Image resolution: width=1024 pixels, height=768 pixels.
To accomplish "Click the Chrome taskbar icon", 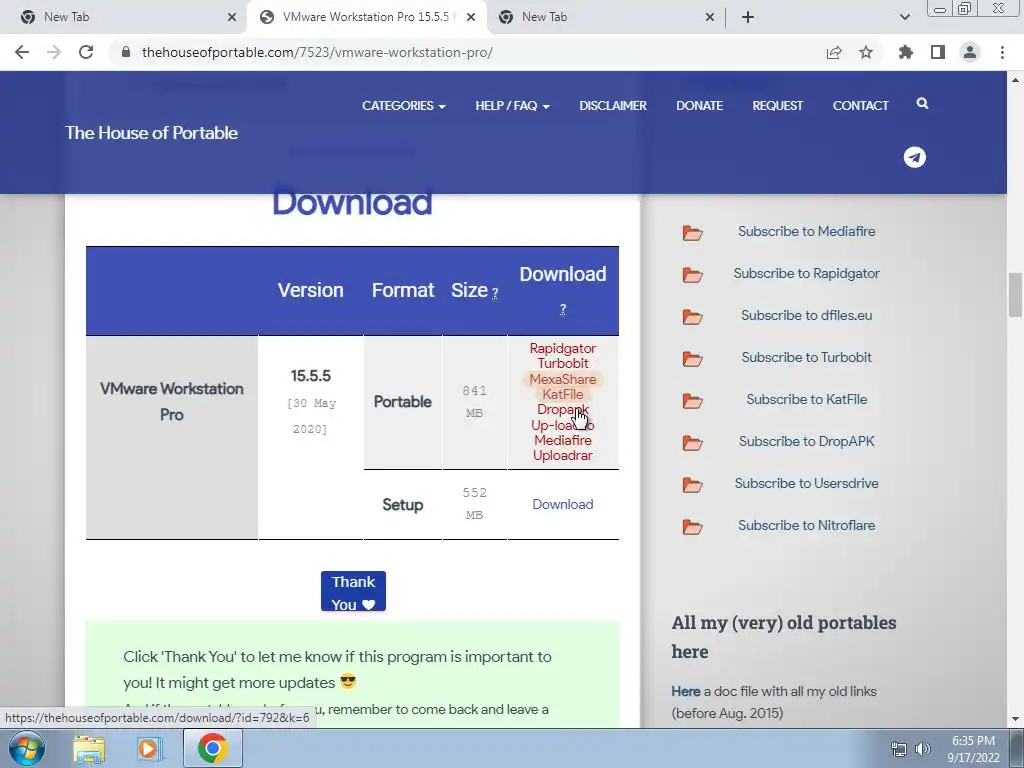I will tap(212, 748).
